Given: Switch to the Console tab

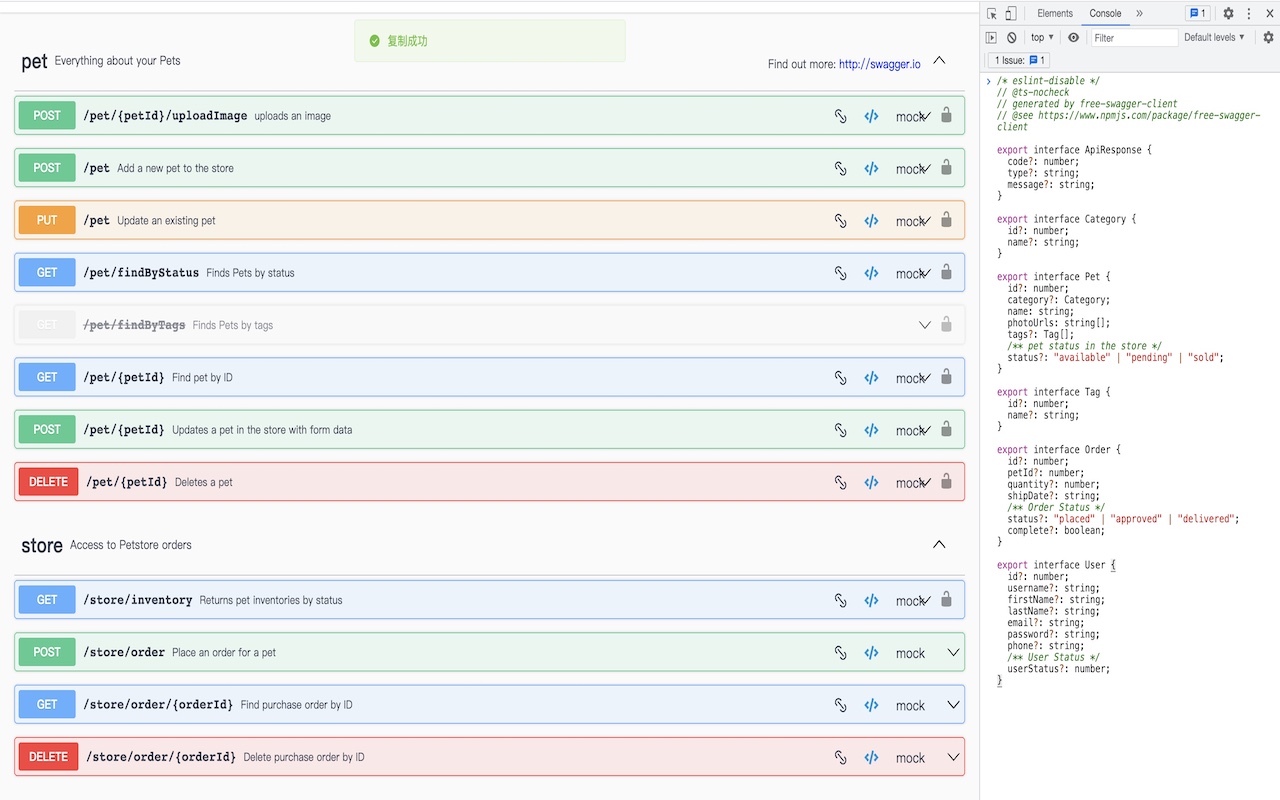Looking at the screenshot, I should pos(1105,13).
